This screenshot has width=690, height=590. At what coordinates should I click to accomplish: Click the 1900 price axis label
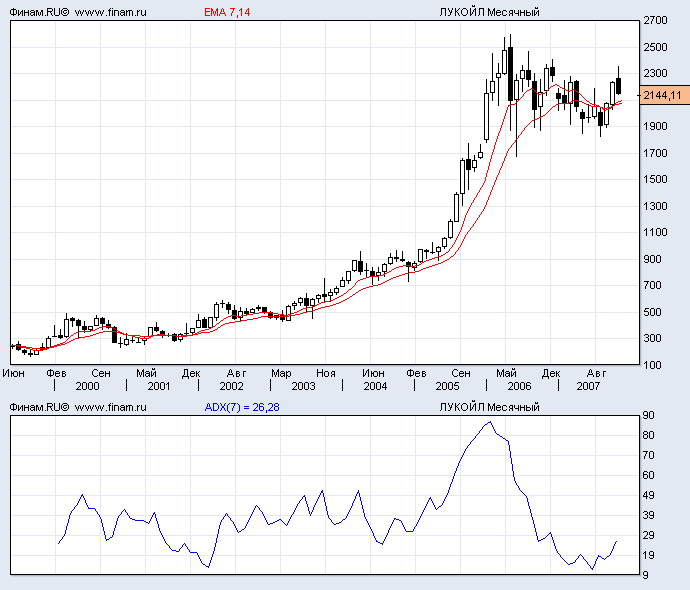655,126
